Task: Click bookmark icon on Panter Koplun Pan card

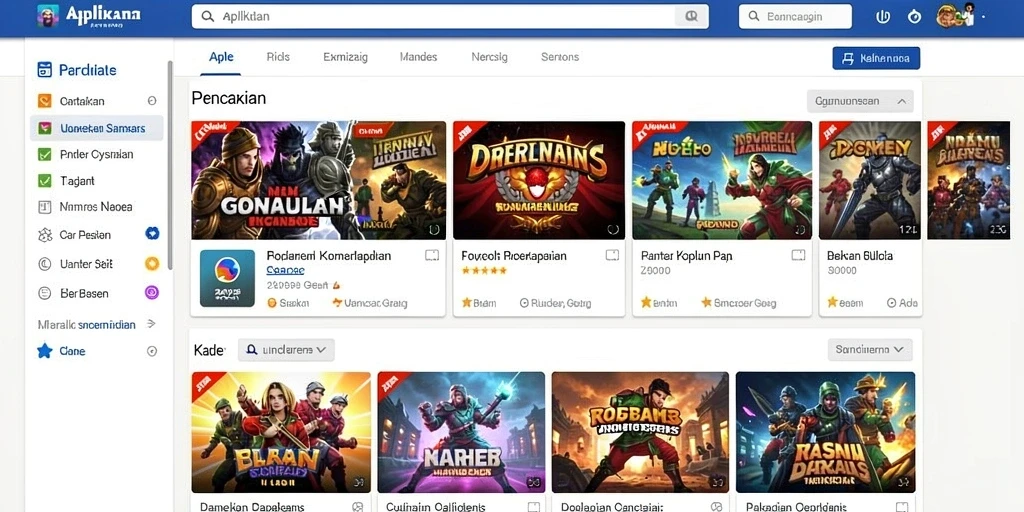Action: click(798, 255)
